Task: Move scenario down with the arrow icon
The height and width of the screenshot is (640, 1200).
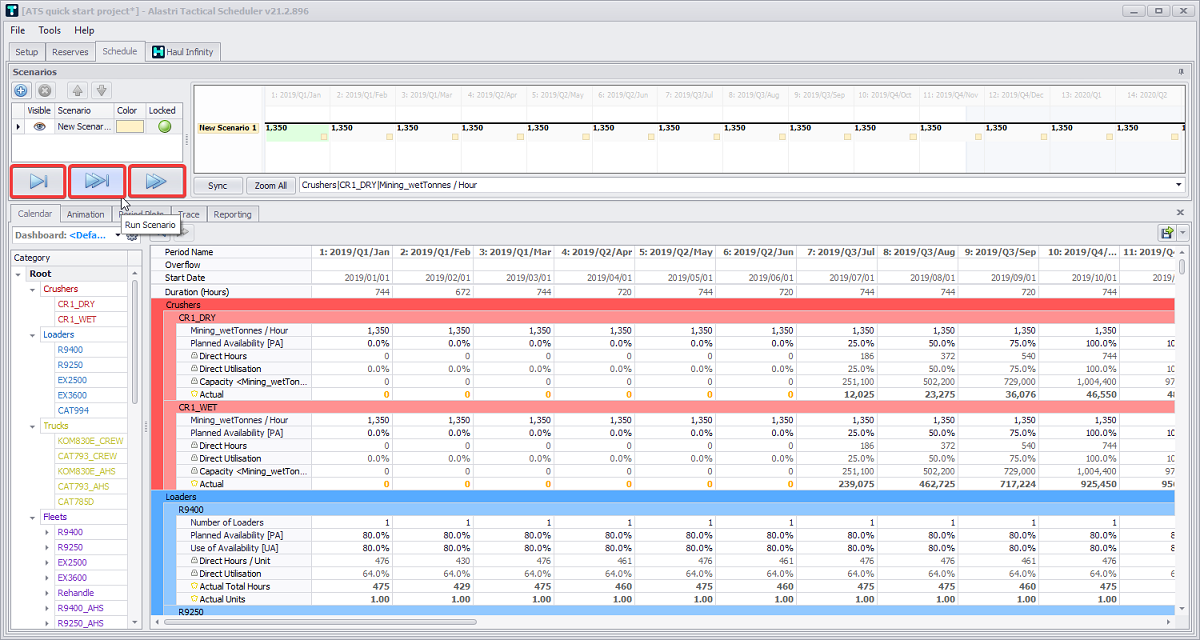Action: tap(101, 90)
